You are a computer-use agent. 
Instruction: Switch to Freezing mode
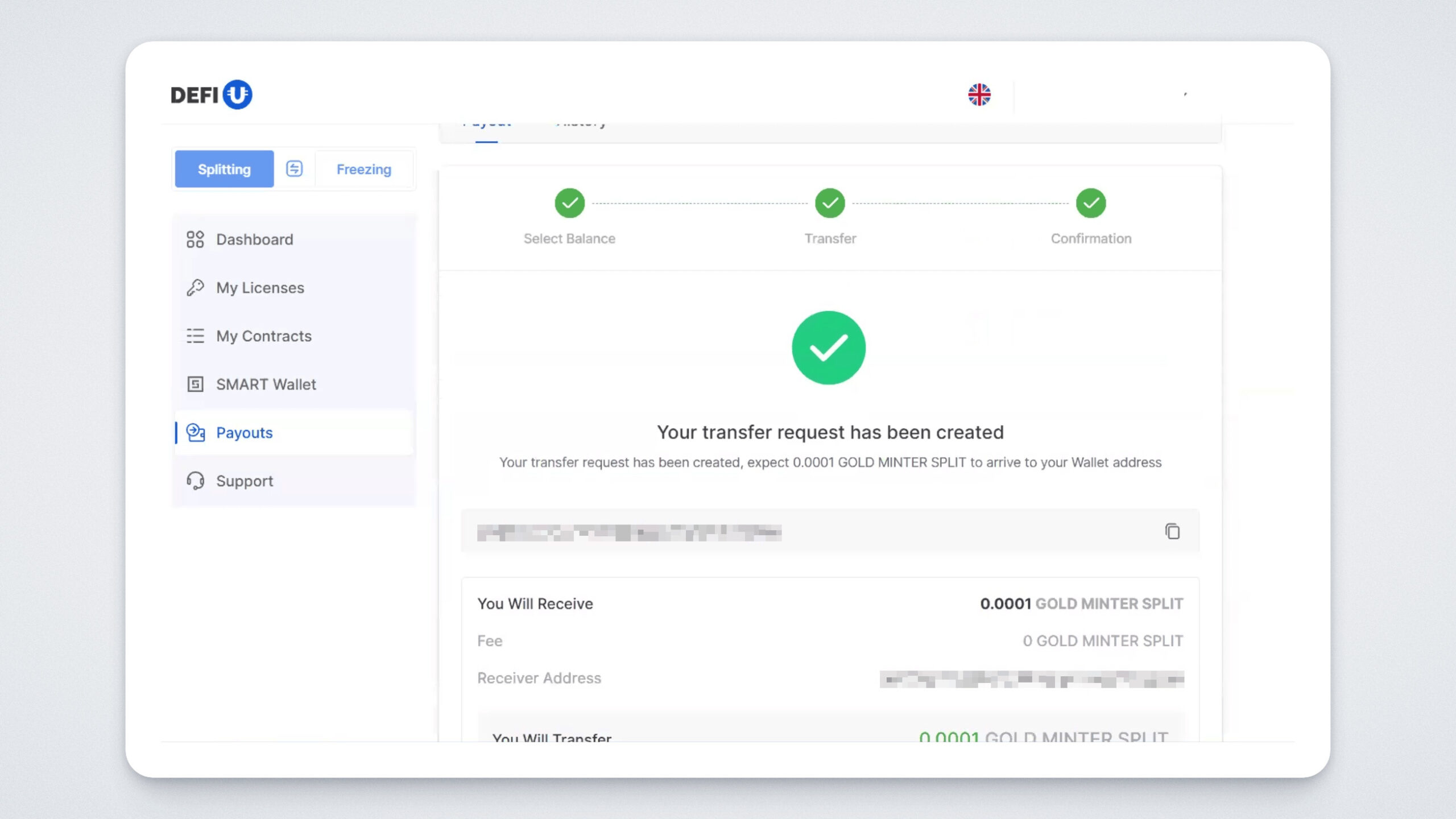pyautogui.click(x=363, y=169)
